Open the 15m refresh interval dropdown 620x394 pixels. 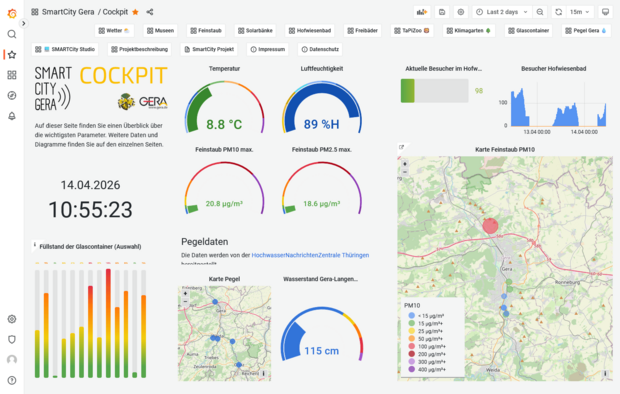click(x=580, y=12)
